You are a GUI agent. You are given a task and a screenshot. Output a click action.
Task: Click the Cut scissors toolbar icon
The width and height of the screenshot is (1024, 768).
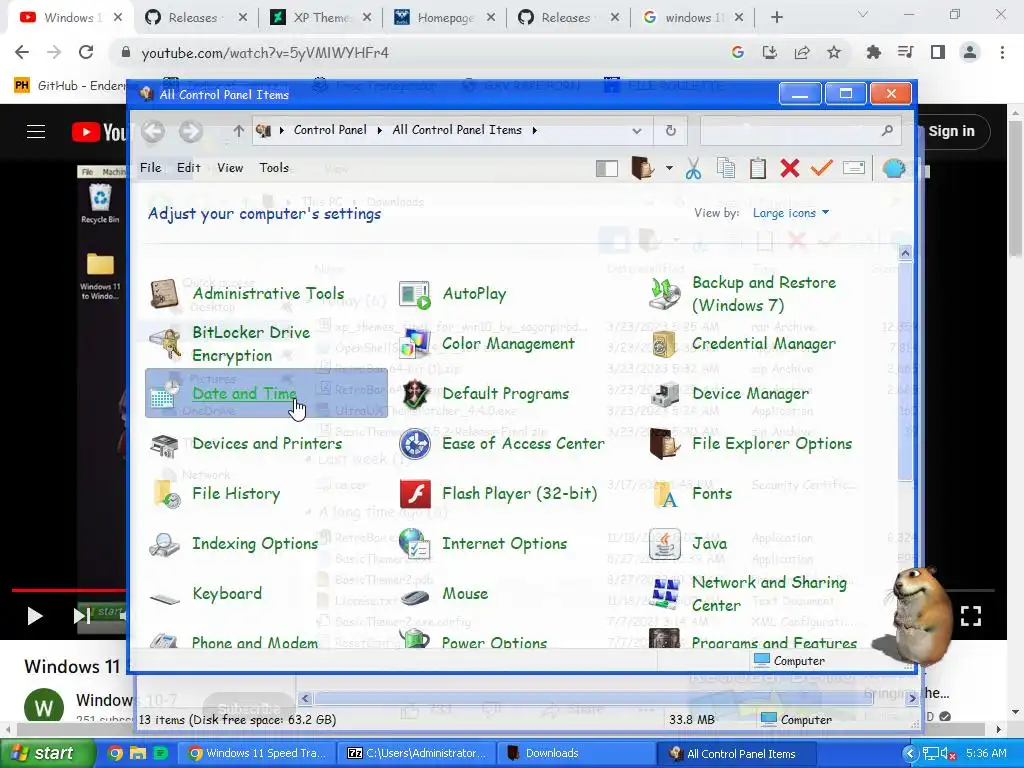694,168
